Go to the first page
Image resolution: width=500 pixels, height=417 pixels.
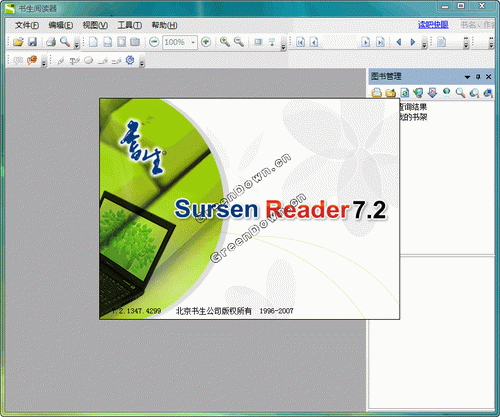(300, 42)
